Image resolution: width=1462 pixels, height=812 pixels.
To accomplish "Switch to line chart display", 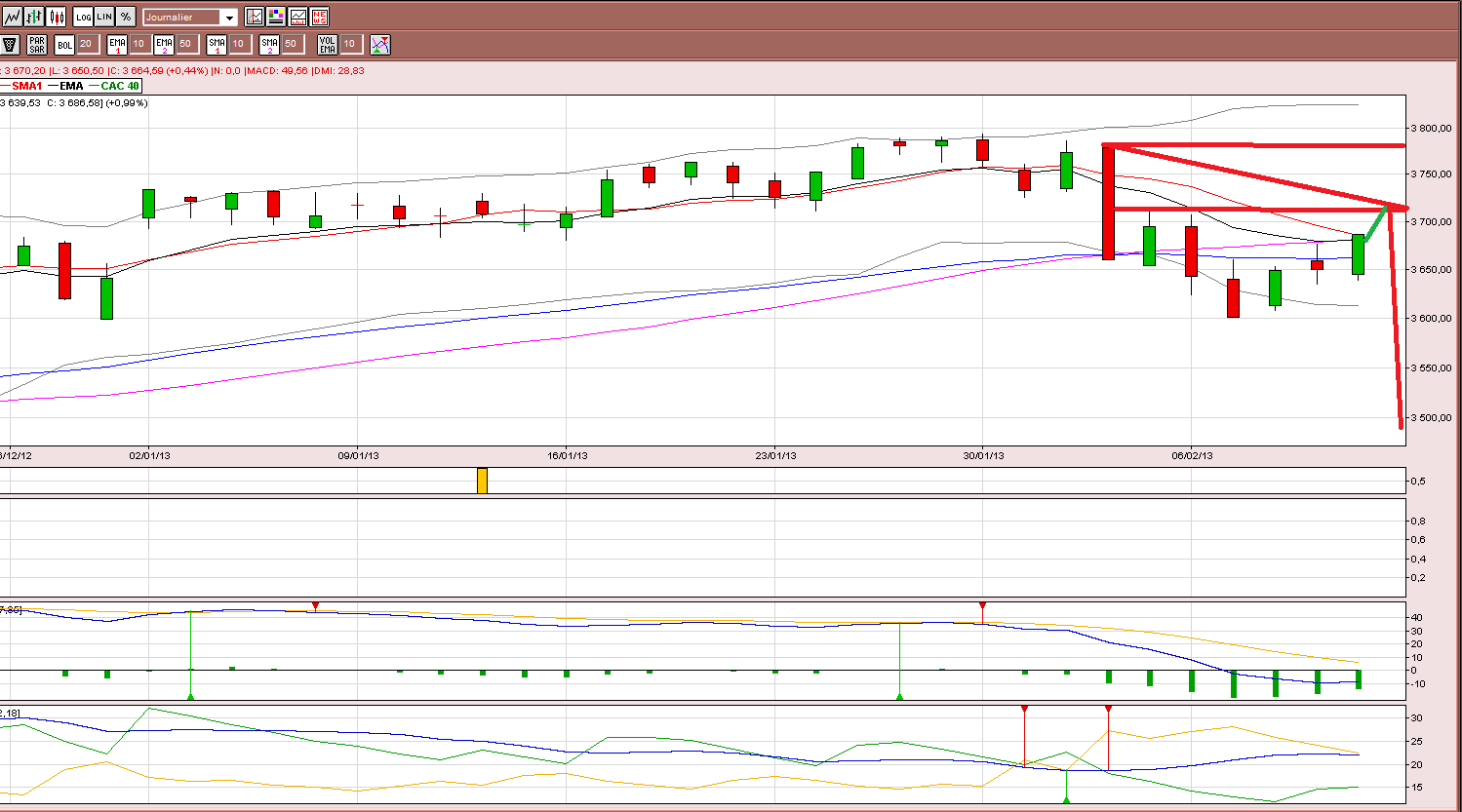I will (x=13, y=17).
